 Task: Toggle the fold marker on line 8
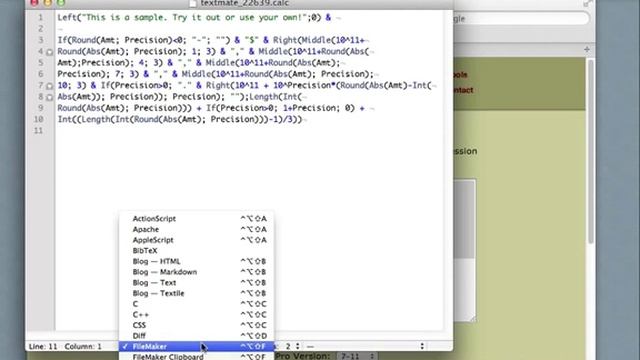(x=49, y=98)
